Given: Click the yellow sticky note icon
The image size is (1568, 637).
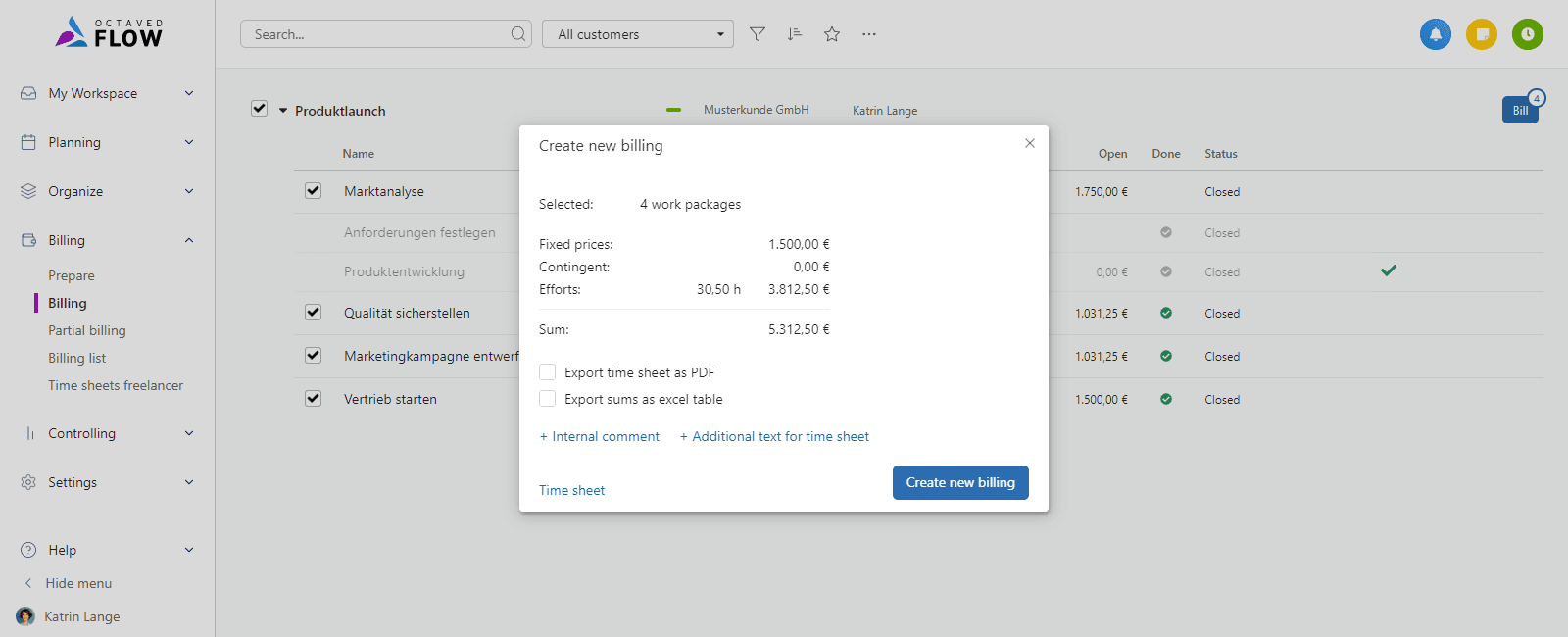Looking at the screenshot, I should pos(1482,34).
